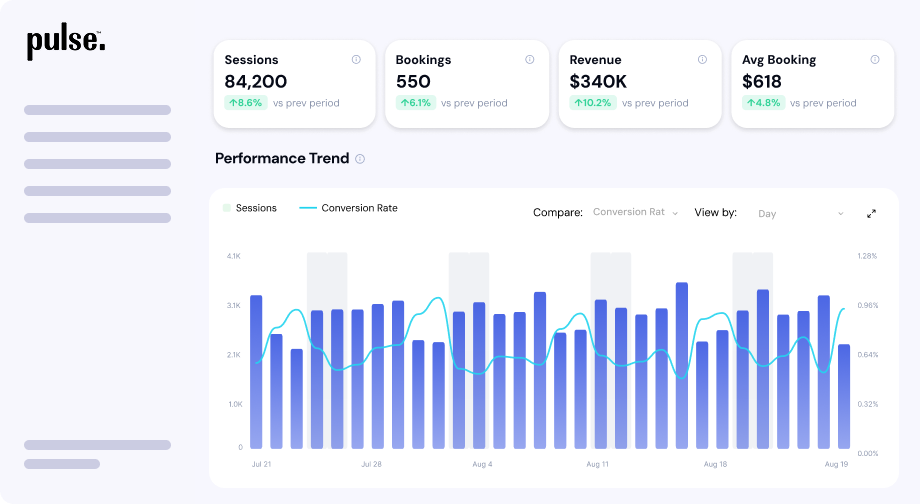Click the 6.1% change badge
The width and height of the screenshot is (920, 504).
pyautogui.click(x=415, y=103)
